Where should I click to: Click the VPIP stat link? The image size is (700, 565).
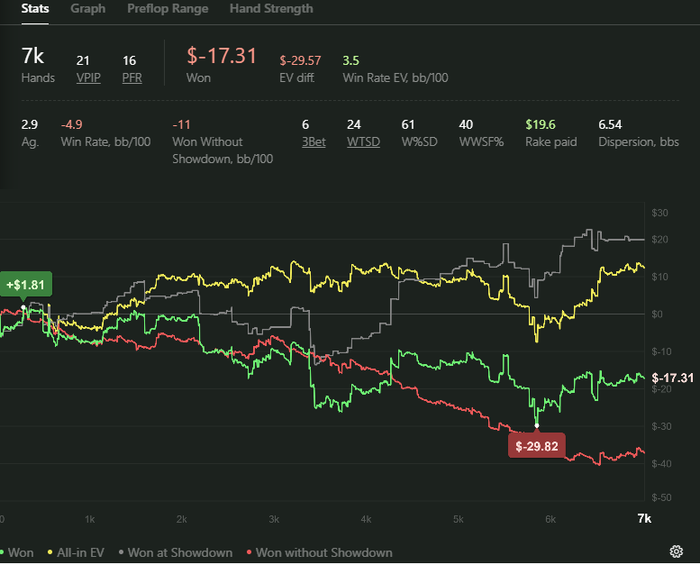click(88, 78)
